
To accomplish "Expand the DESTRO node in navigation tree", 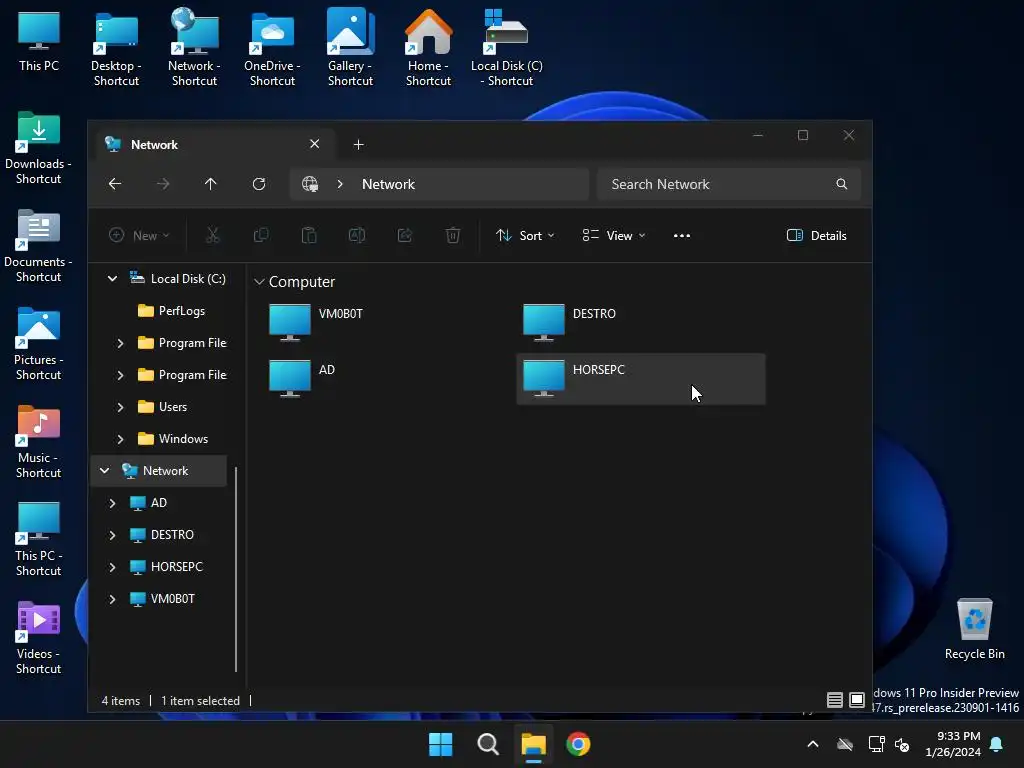I will (x=112, y=535).
